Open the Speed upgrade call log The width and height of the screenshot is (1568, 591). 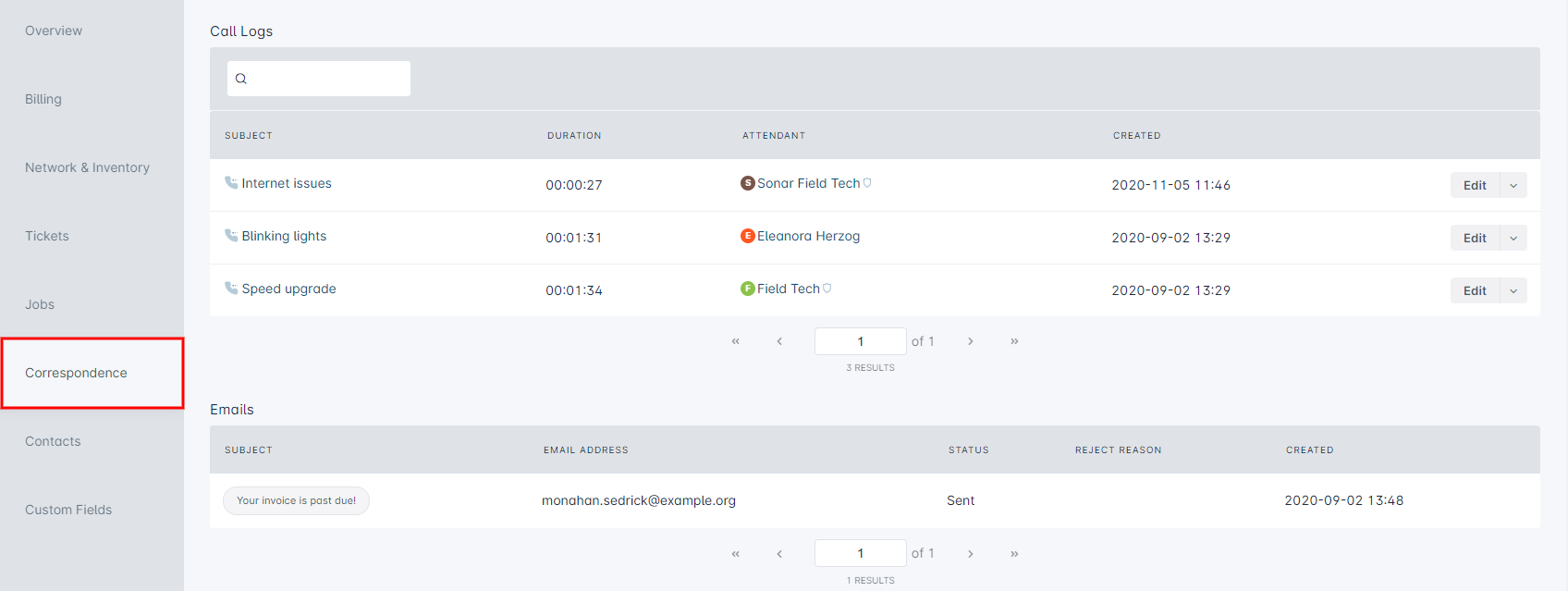(x=288, y=289)
